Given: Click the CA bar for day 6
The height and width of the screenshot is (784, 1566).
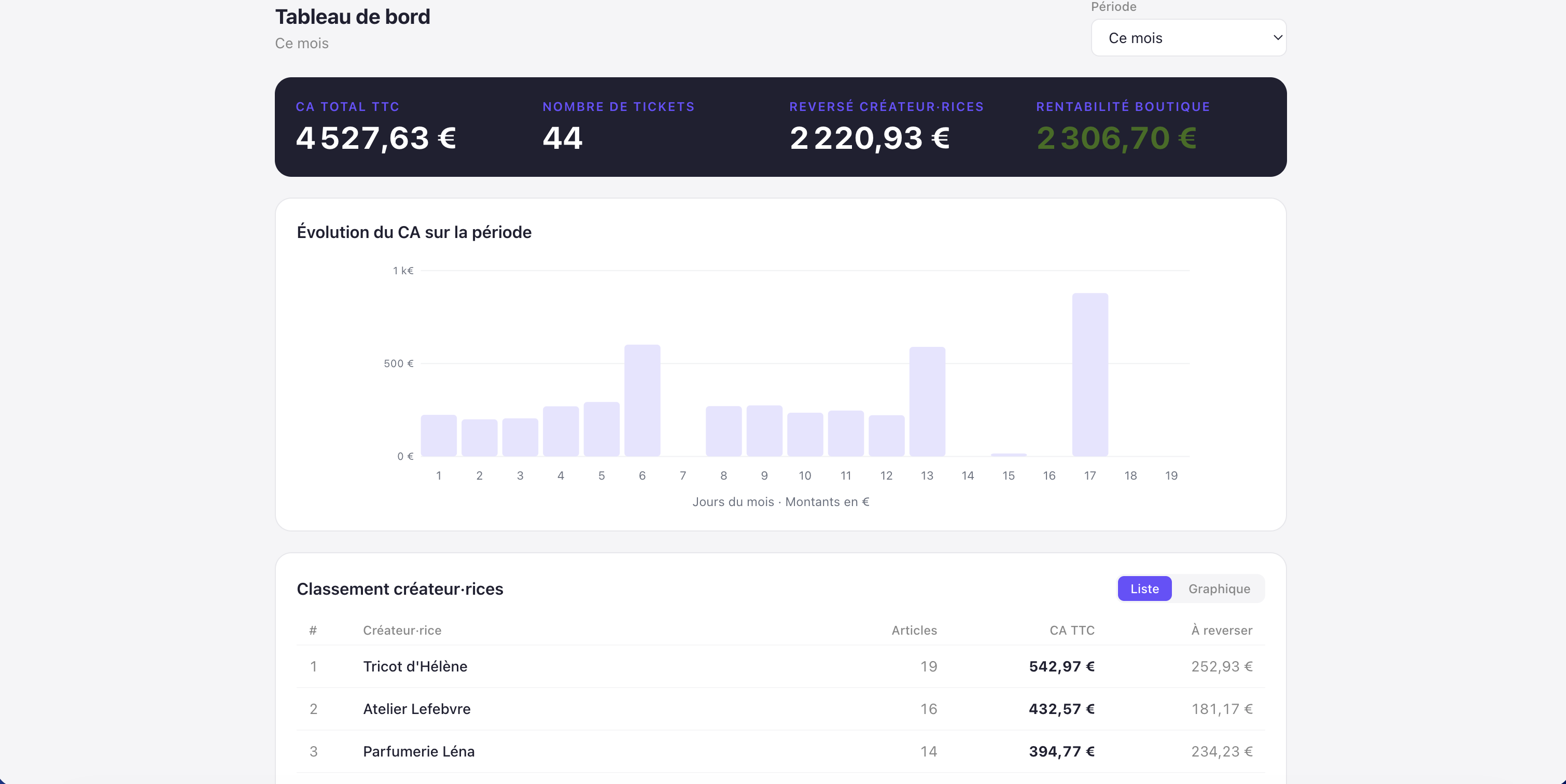Looking at the screenshot, I should coord(642,400).
